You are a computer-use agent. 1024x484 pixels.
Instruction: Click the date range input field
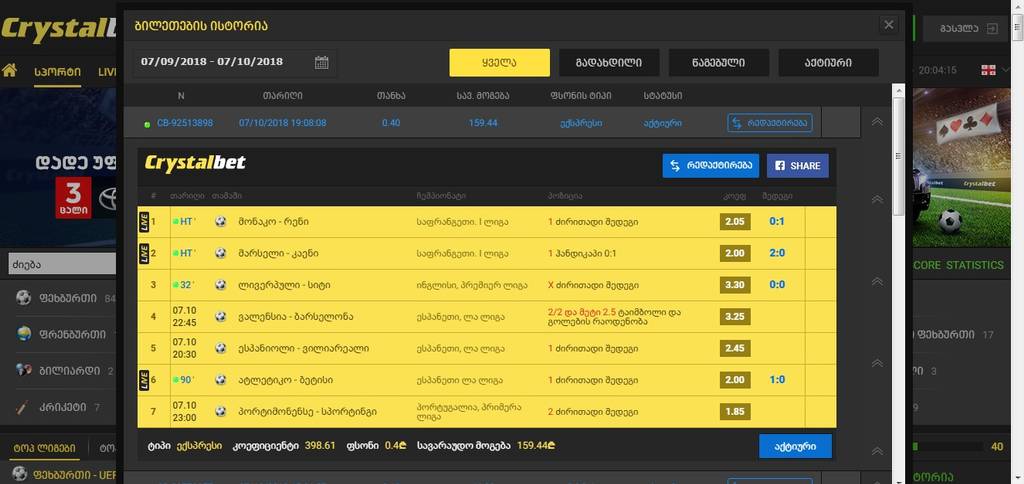pos(234,62)
